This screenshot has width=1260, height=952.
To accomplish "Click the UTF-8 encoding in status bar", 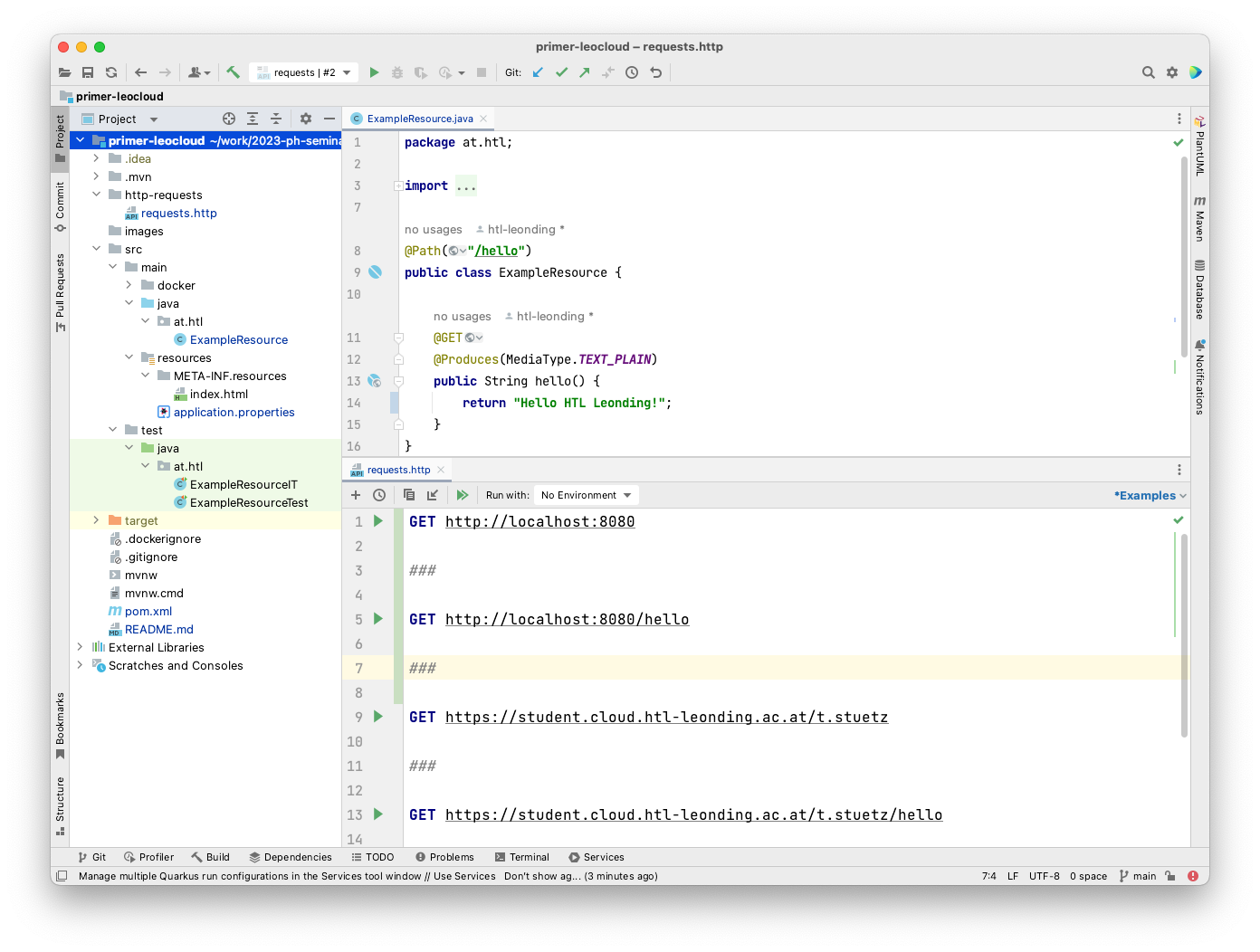I will (x=1044, y=876).
